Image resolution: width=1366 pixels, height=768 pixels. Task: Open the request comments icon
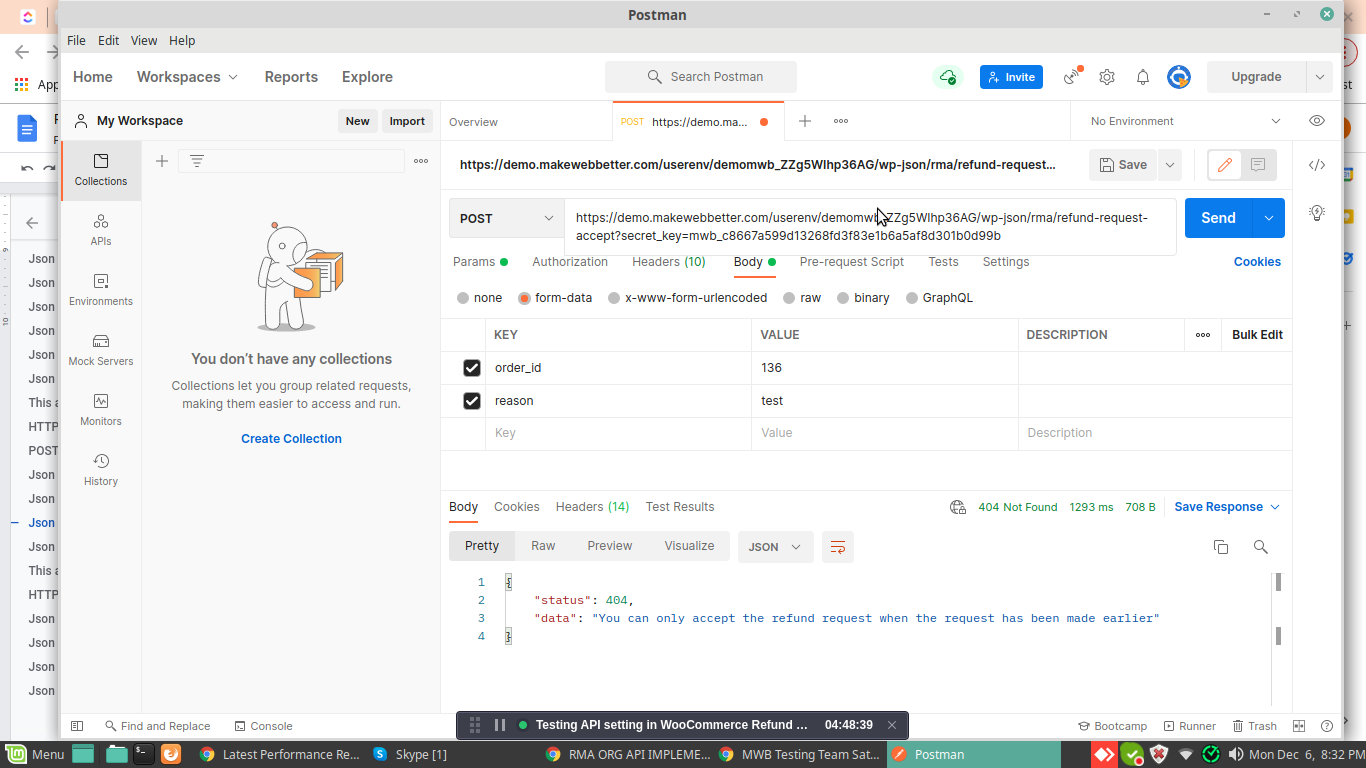click(x=1258, y=165)
